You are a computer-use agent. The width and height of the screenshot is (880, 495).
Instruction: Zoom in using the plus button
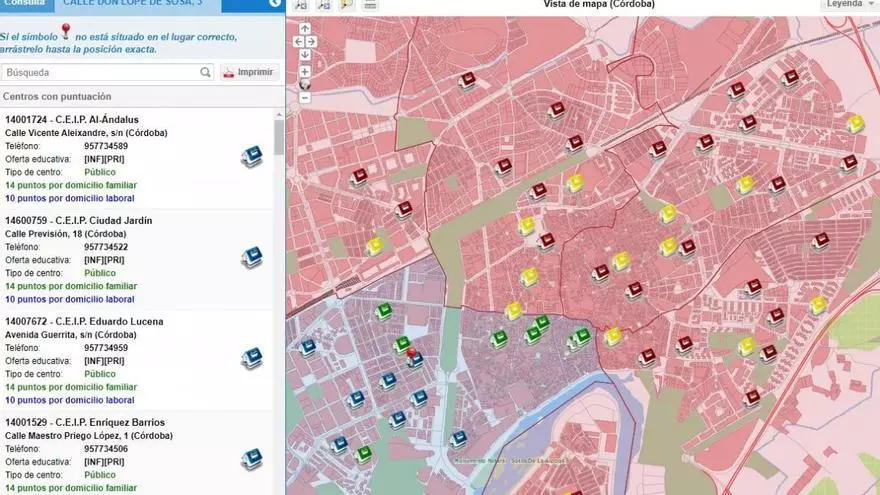(x=305, y=71)
